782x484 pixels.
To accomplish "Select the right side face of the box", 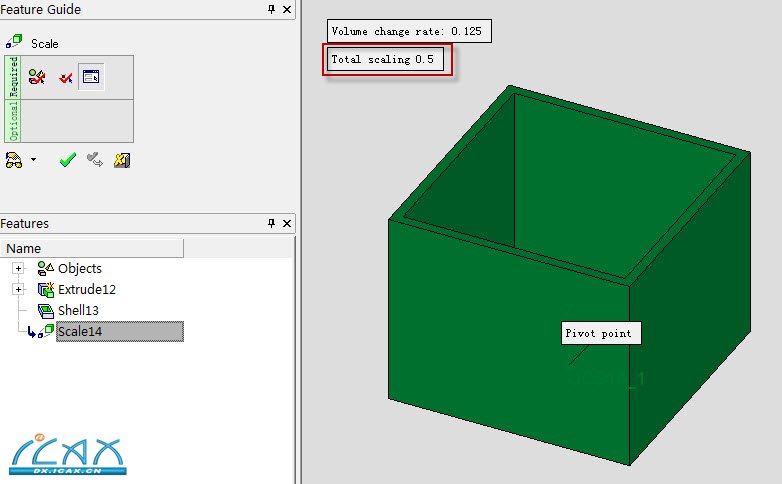I will point(691,309).
